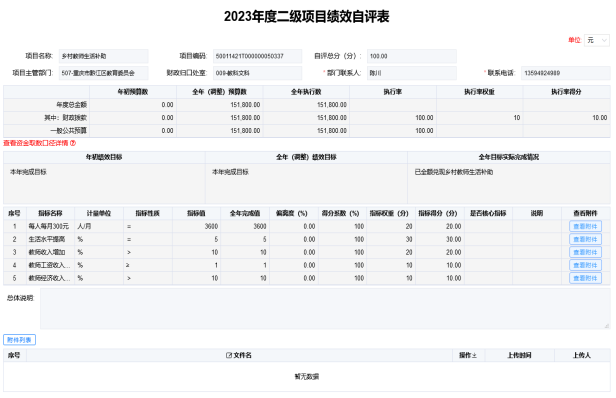View attachment for 教师收入增加 row
Viewport: 616px width, 398px height.
point(585,252)
